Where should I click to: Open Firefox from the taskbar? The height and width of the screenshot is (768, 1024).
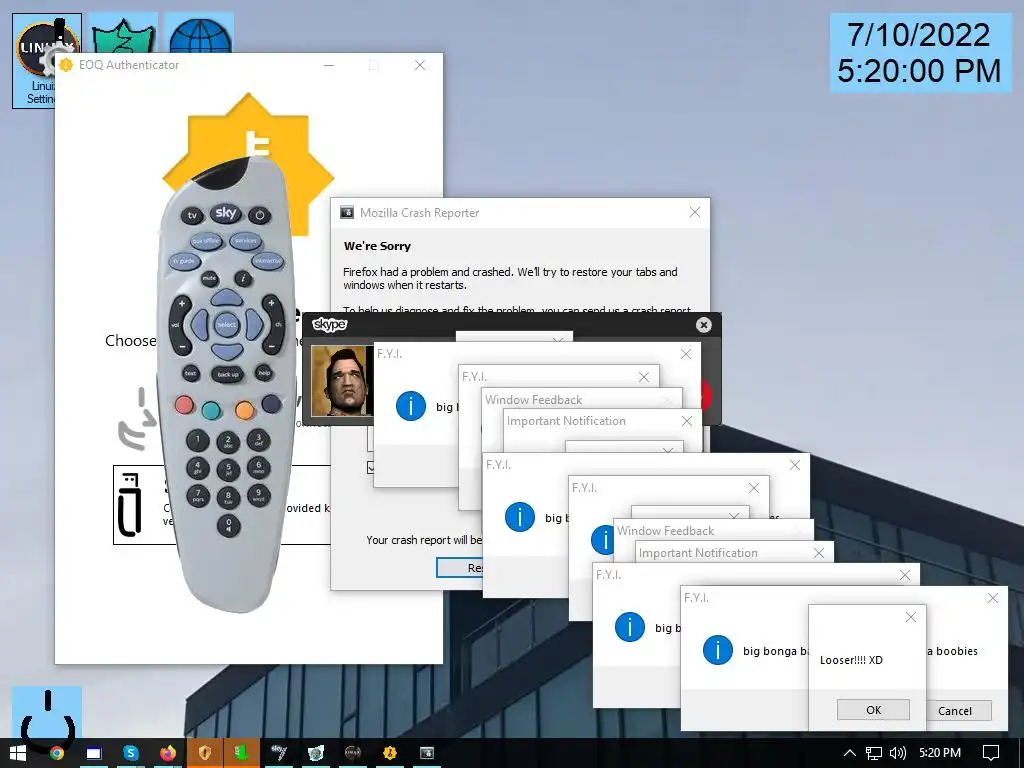pos(168,753)
